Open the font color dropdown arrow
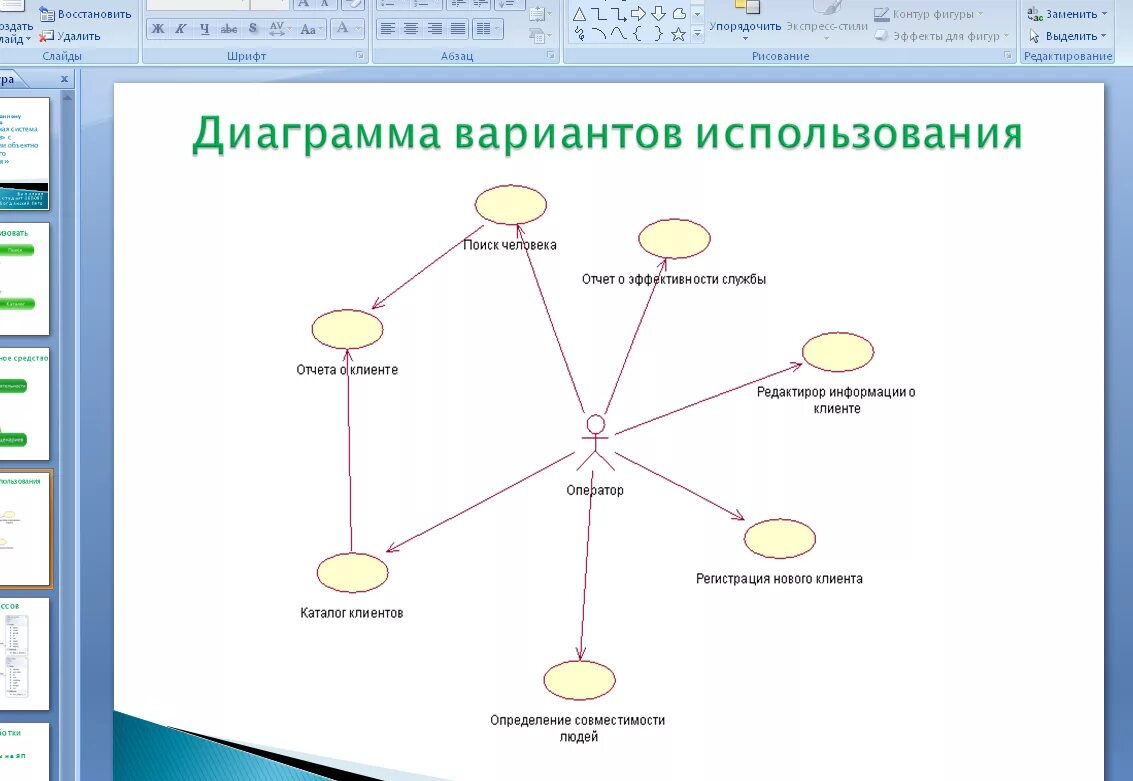 coord(358,29)
